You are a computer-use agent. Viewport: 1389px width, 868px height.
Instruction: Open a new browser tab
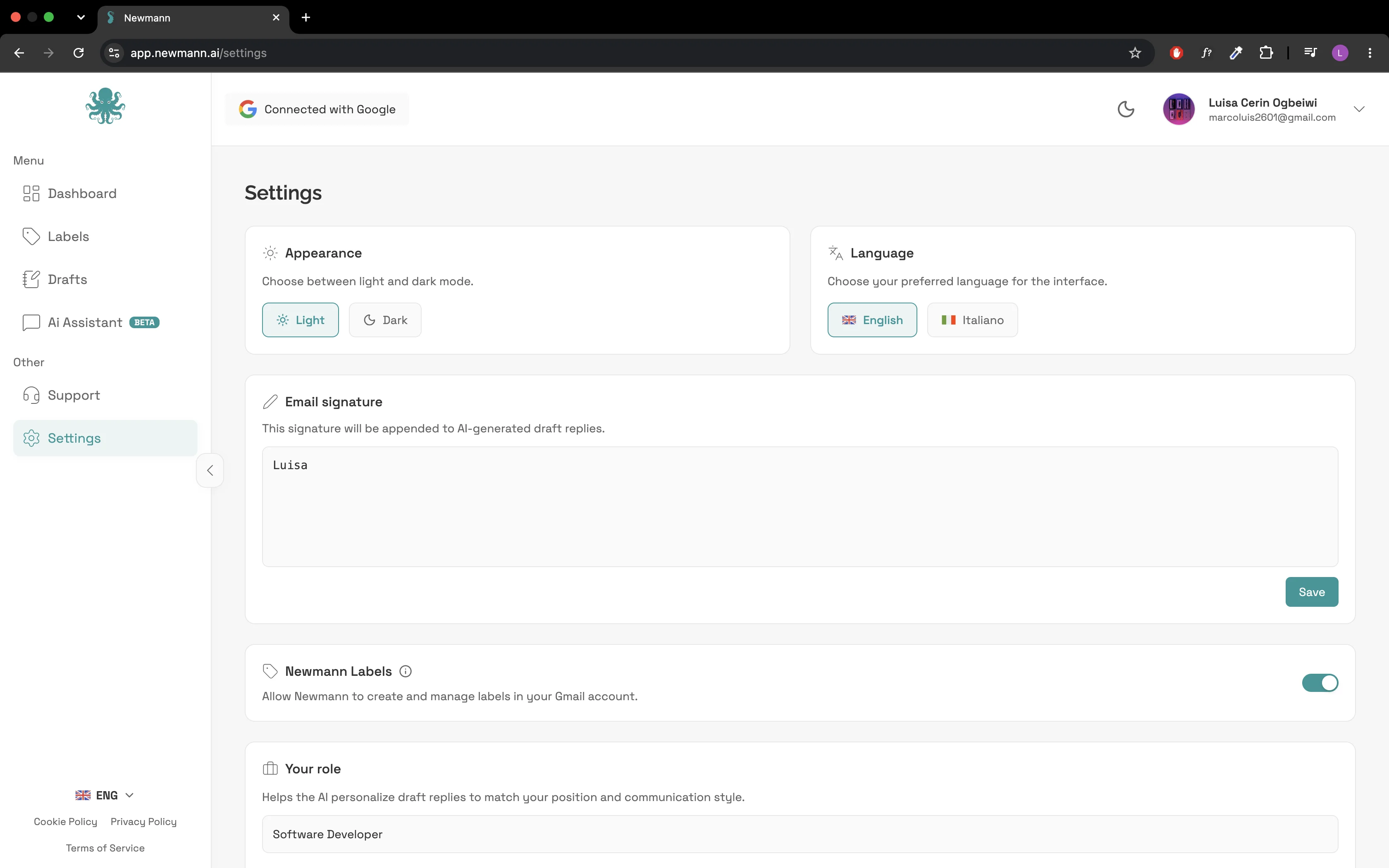pyautogui.click(x=306, y=18)
